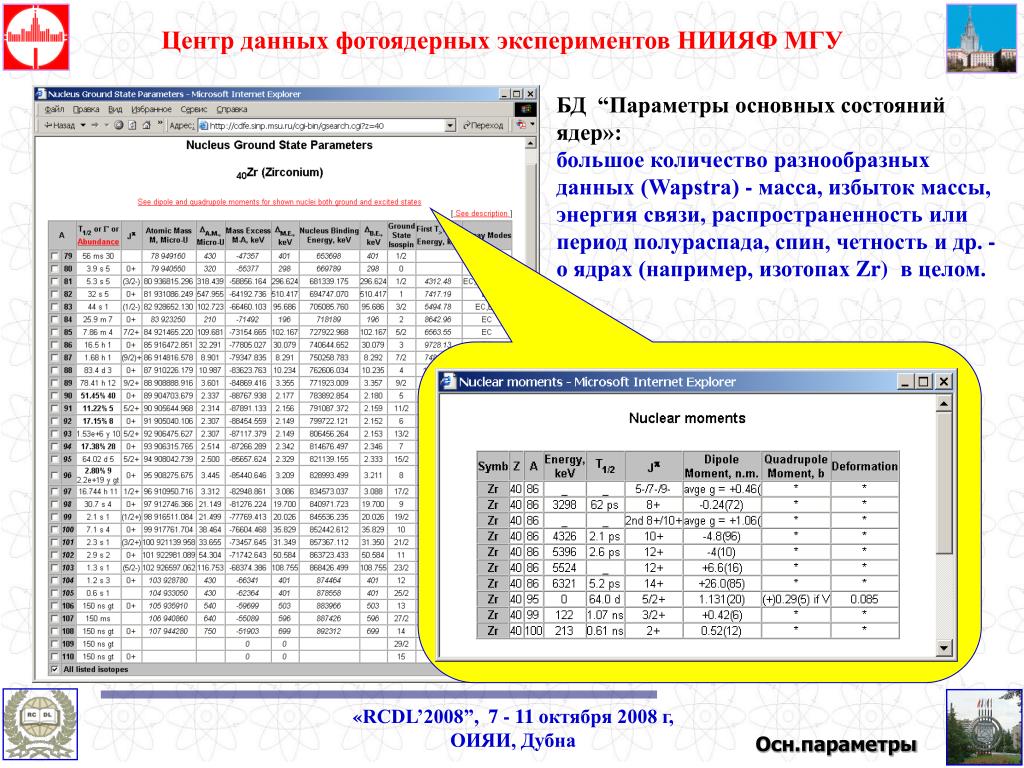Open the See description link
This screenshot has height=768, width=1024.
481,214
